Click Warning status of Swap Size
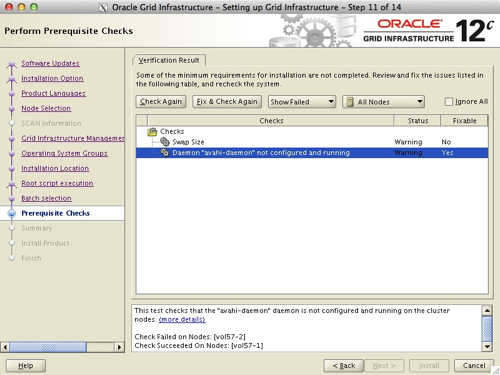 pyautogui.click(x=408, y=142)
